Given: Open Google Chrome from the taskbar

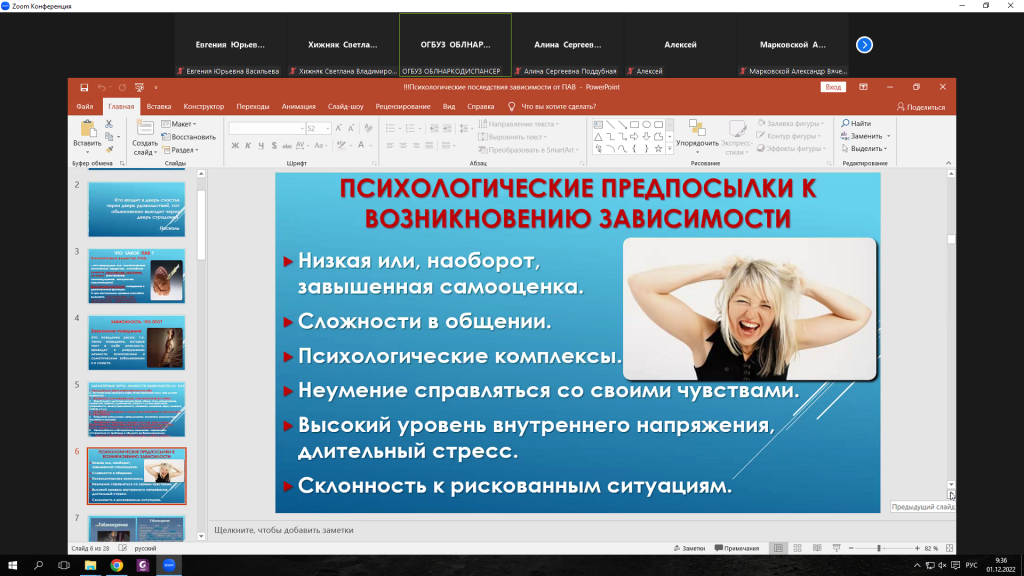Looking at the screenshot, I should tap(116, 566).
